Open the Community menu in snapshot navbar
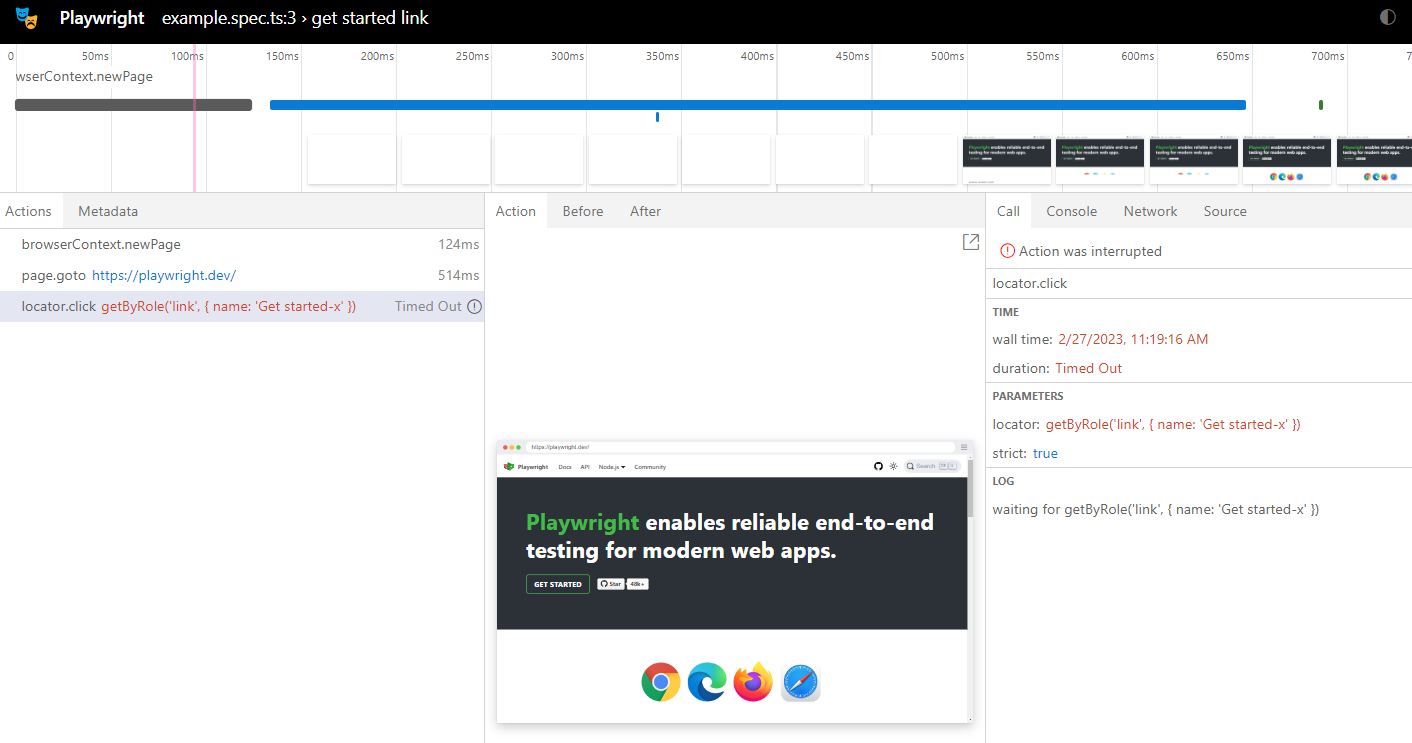The width and height of the screenshot is (1412, 743). tap(650, 467)
